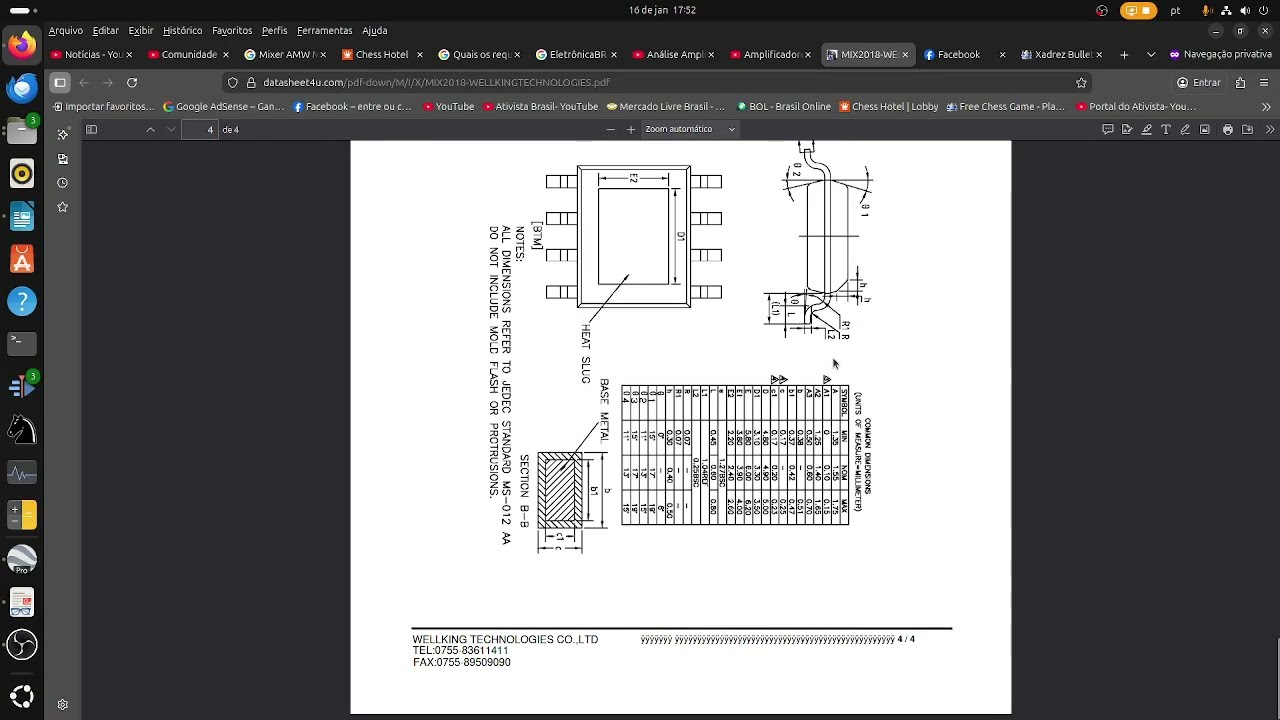Open the history clock sidebar icon

click(x=62, y=183)
